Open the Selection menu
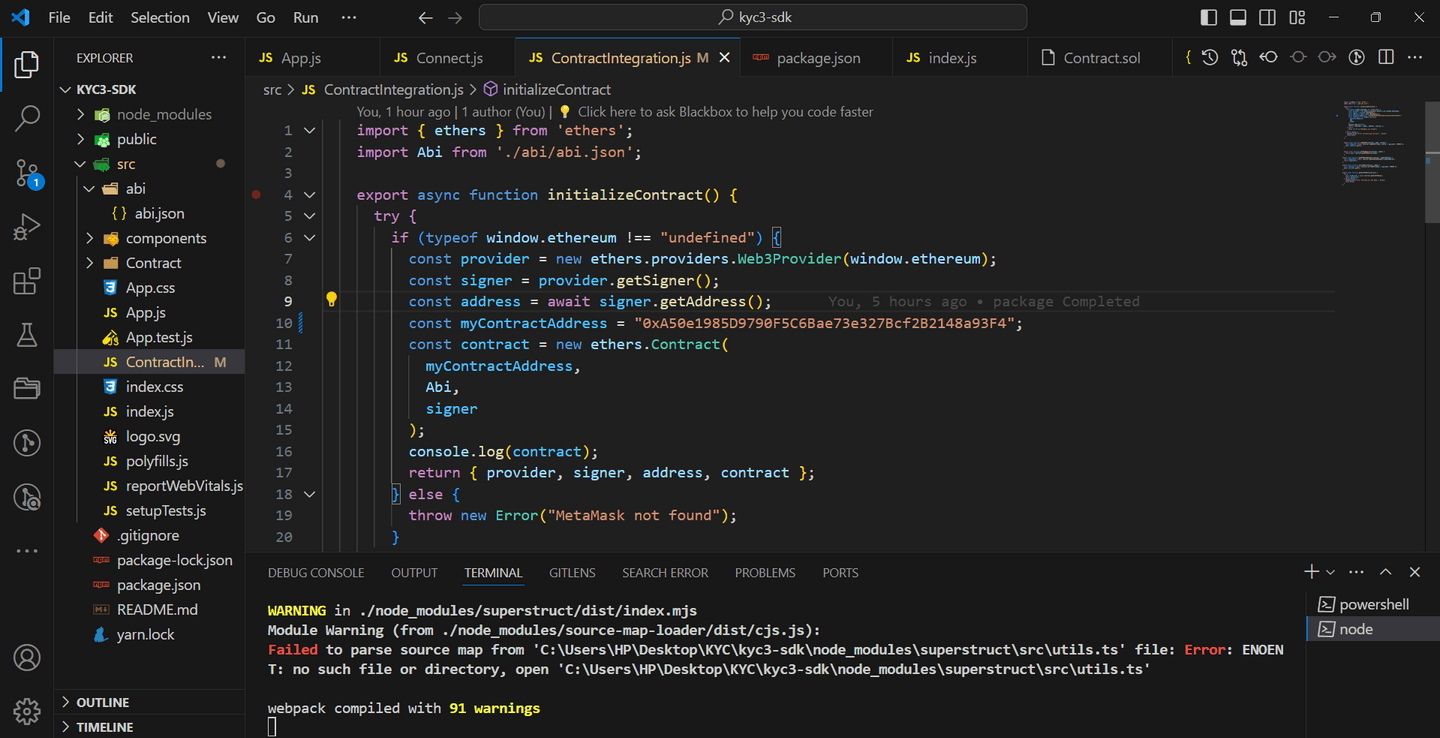The width and height of the screenshot is (1440, 738). point(160,17)
